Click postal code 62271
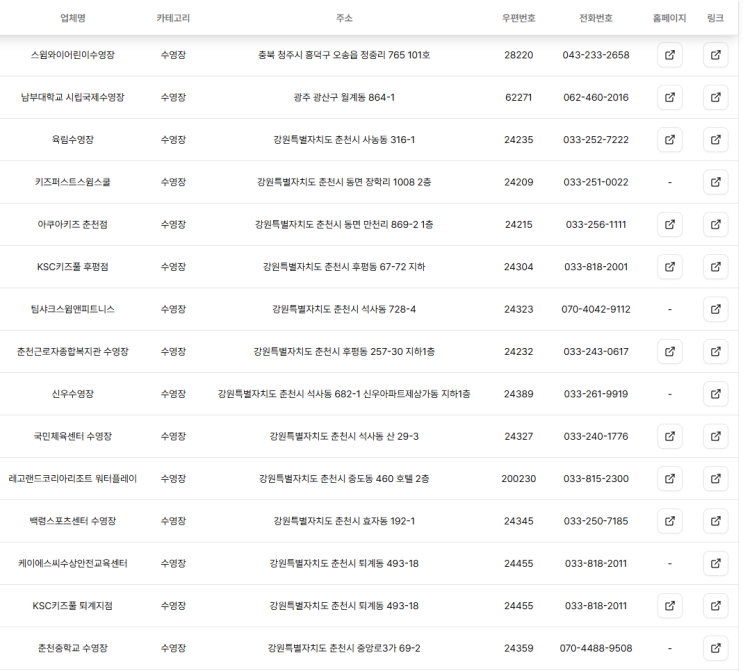The width and height of the screenshot is (743, 671). 518,97
